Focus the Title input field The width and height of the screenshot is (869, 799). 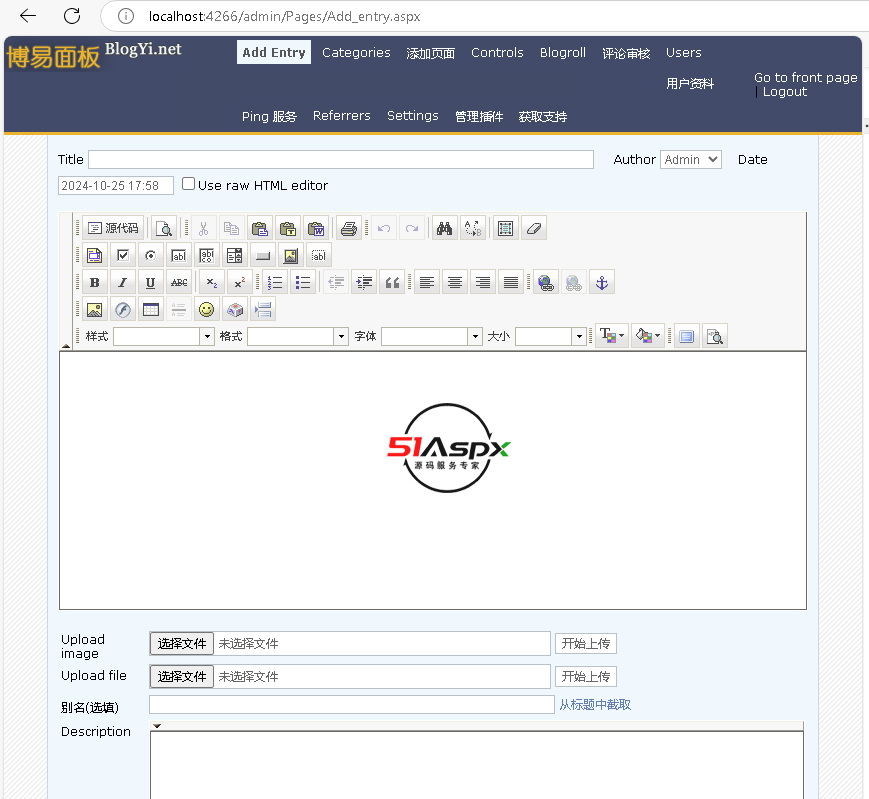(341, 160)
